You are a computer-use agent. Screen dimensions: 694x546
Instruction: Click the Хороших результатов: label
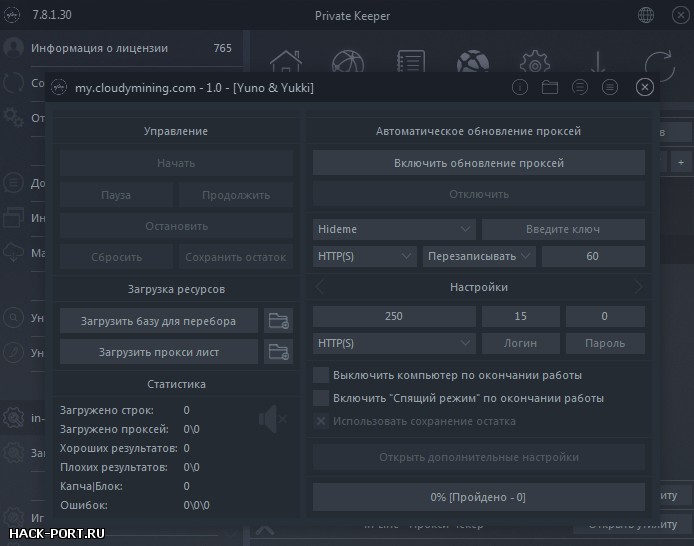coord(119,448)
